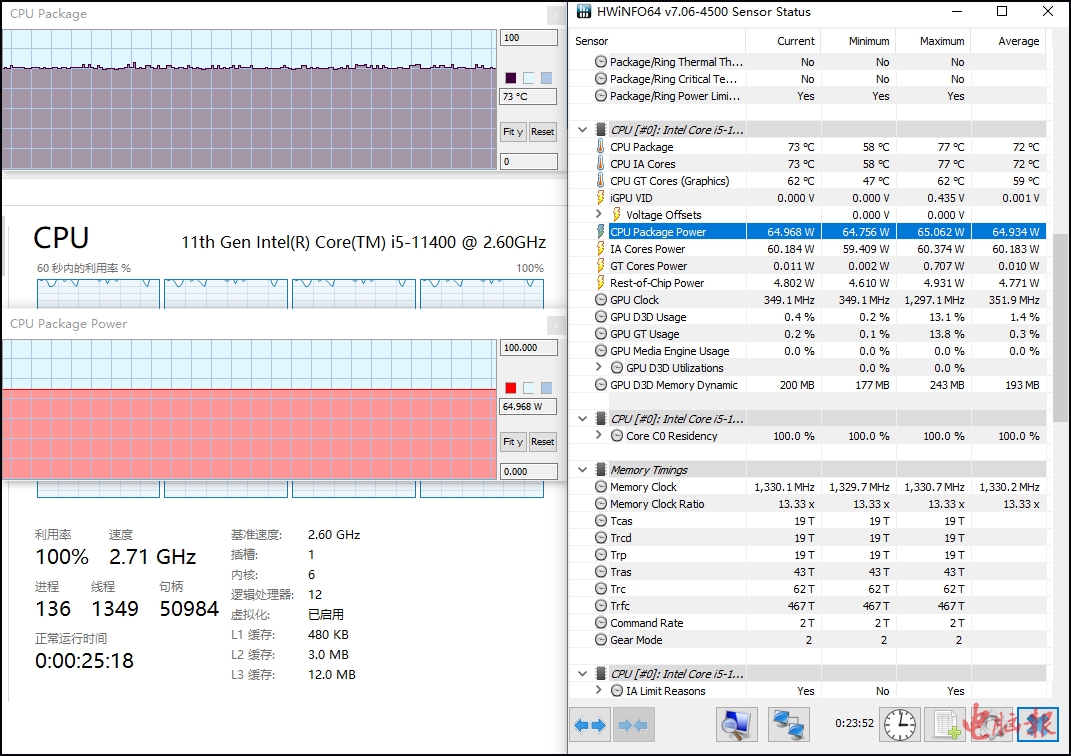Click the networked computers remote icon
The height and width of the screenshot is (756, 1071).
coord(788,724)
